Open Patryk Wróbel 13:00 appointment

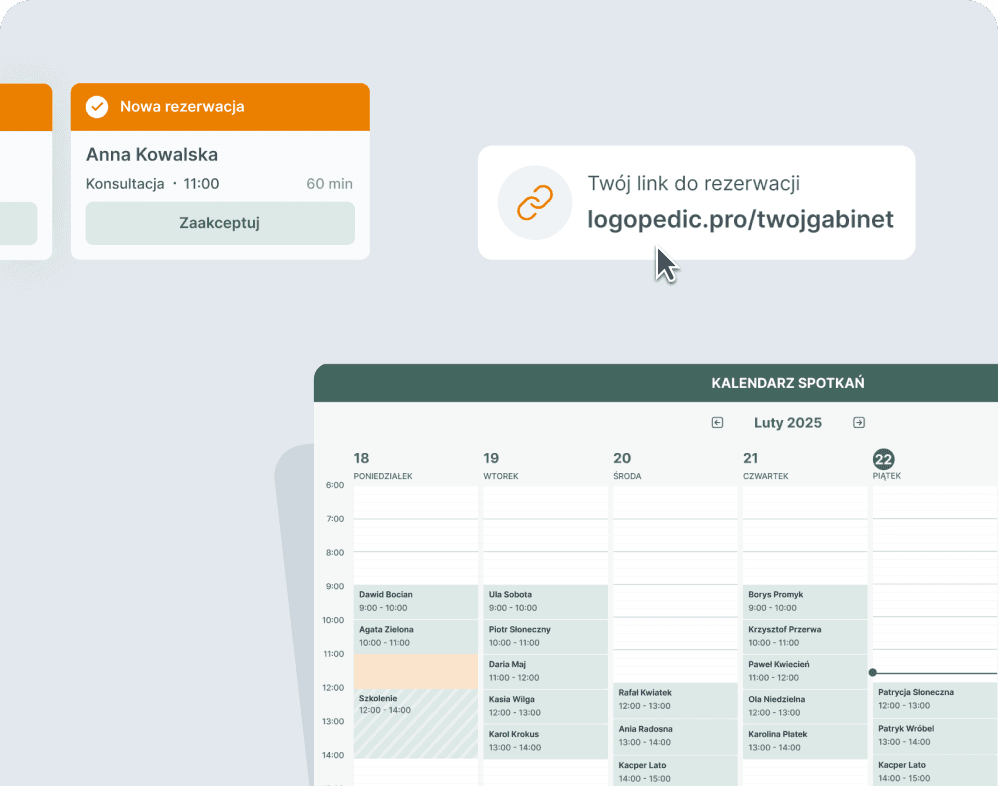click(x=935, y=736)
